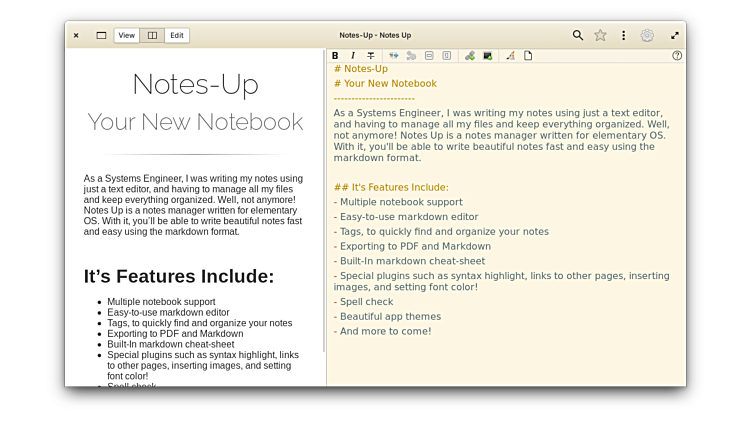Open the three-dot options menu
Viewport: 752px width, 423px height.
pos(623,35)
